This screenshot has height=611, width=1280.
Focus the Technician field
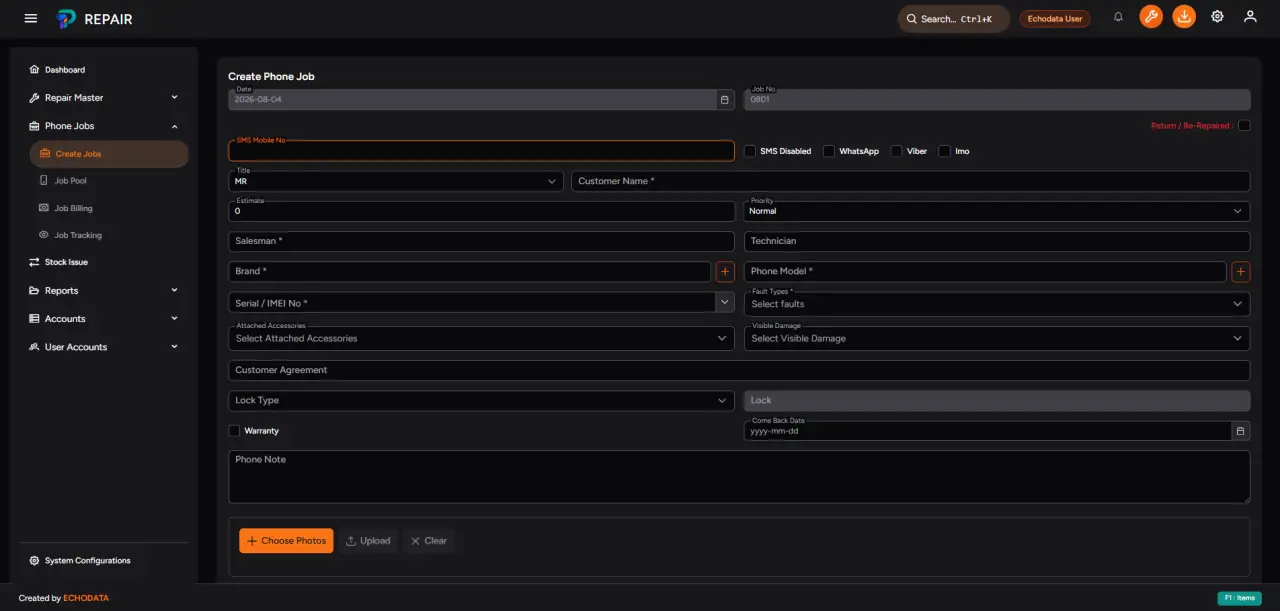coord(997,241)
